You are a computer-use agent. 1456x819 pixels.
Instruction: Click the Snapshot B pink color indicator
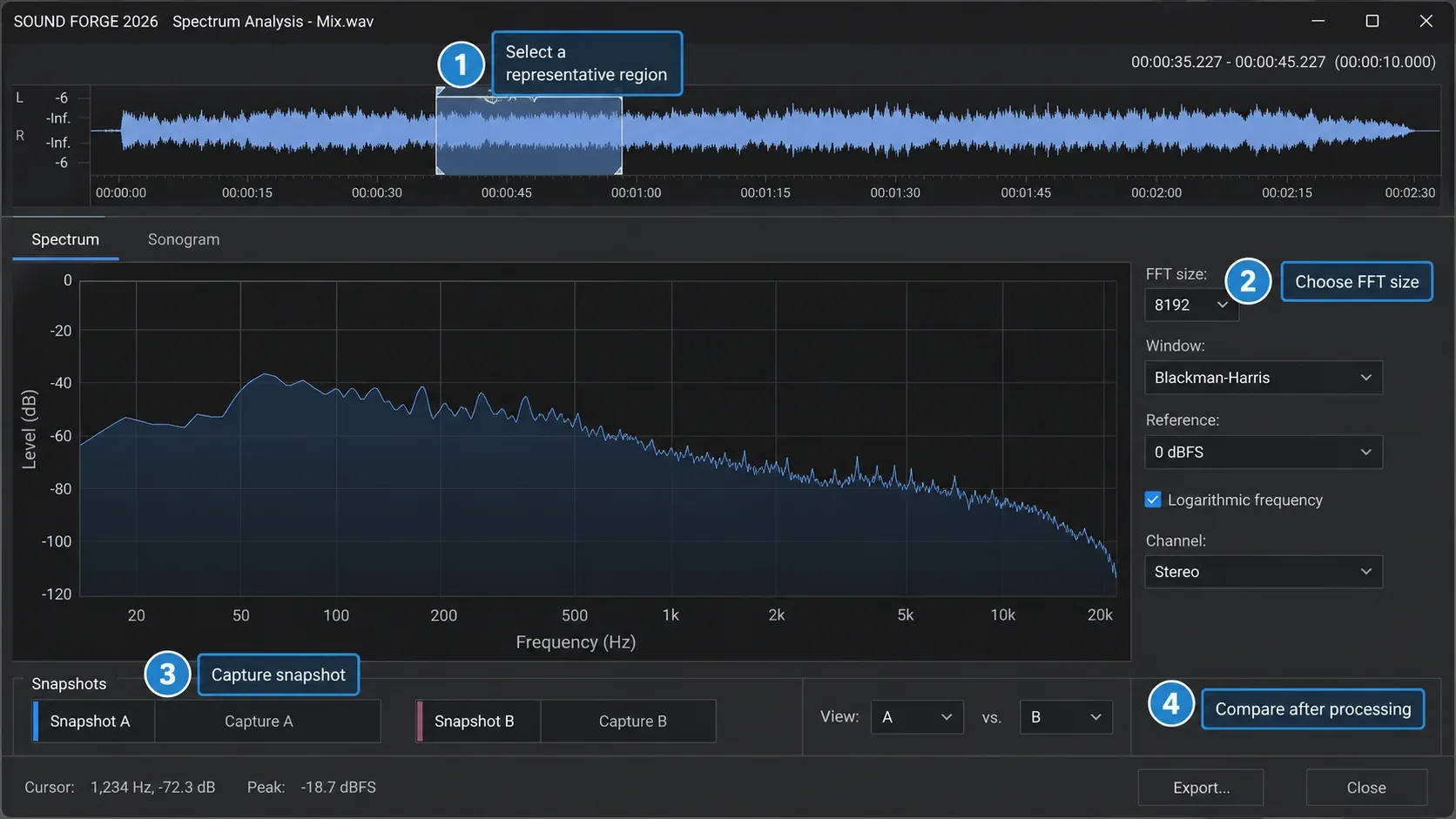(420, 722)
